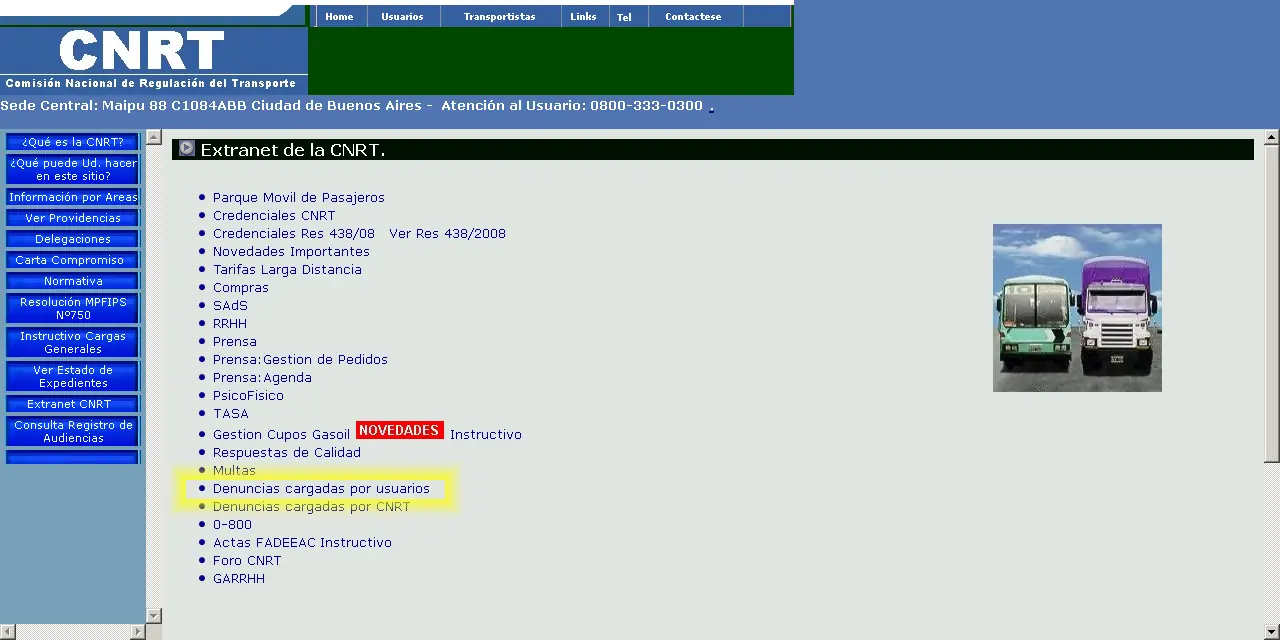This screenshot has height=640, width=1280.
Task: Open Carta Compromiso in sidebar
Action: tap(73, 260)
